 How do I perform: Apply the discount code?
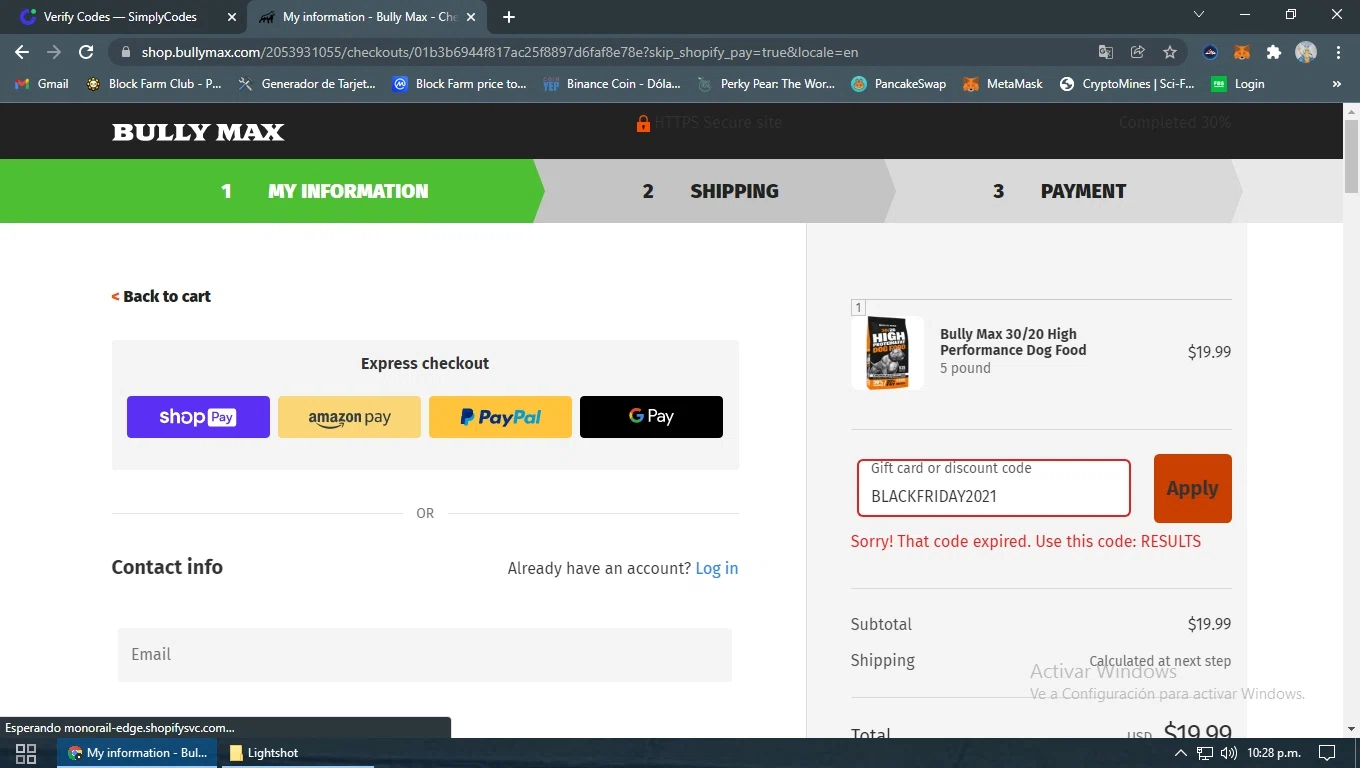(x=1193, y=488)
